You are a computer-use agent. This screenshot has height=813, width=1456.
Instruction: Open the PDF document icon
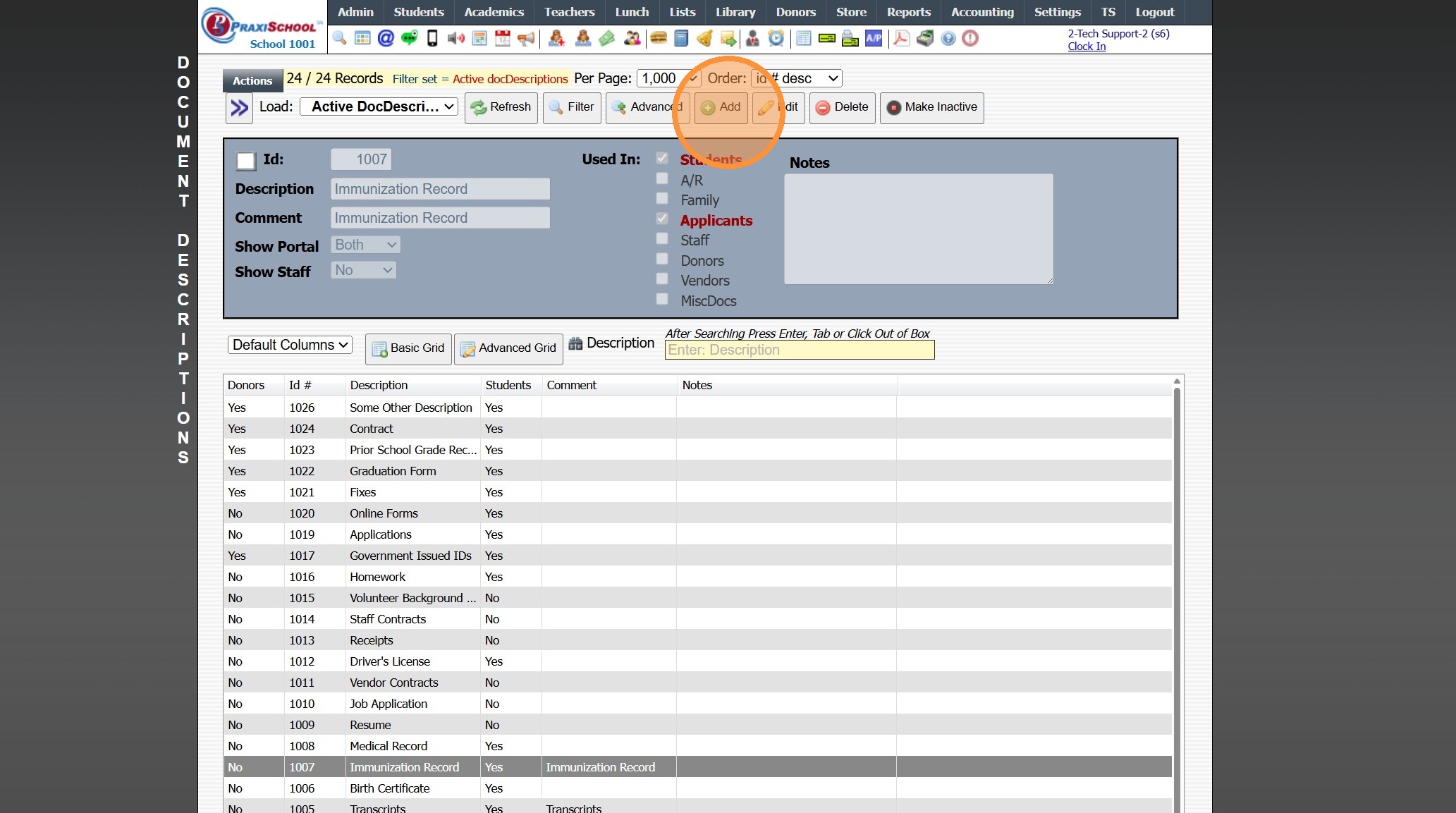point(901,38)
